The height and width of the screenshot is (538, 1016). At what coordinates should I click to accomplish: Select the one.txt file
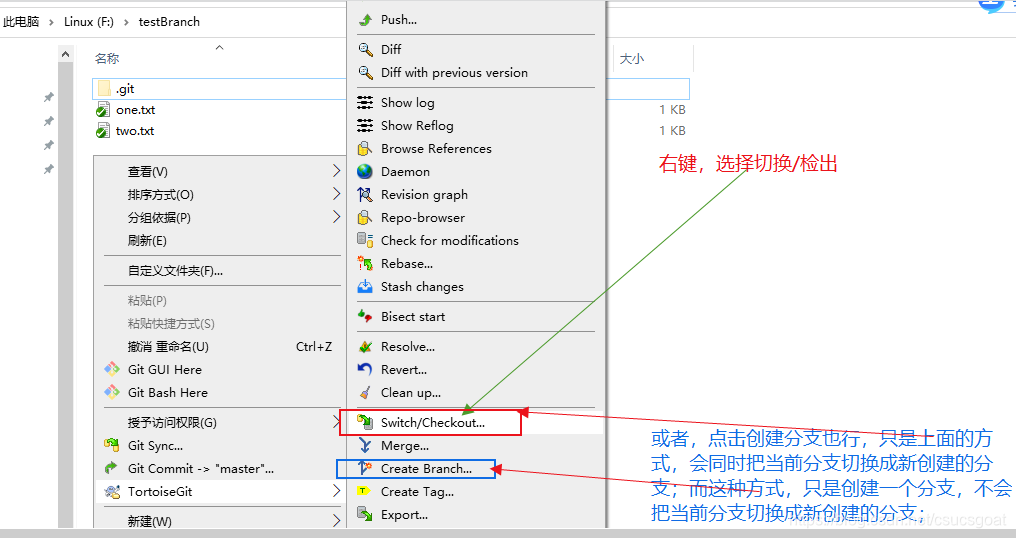tap(135, 110)
